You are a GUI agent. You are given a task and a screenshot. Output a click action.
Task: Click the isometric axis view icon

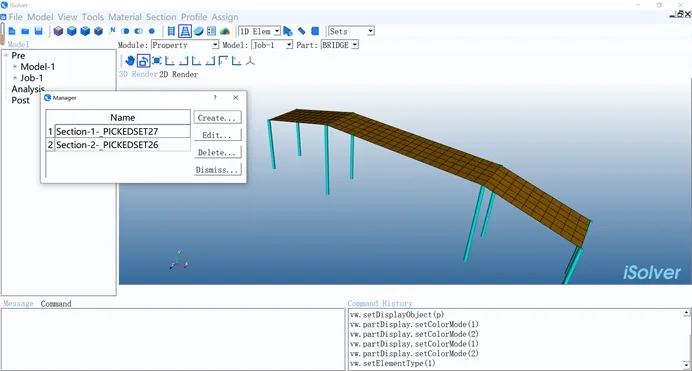tap(250, 60)
